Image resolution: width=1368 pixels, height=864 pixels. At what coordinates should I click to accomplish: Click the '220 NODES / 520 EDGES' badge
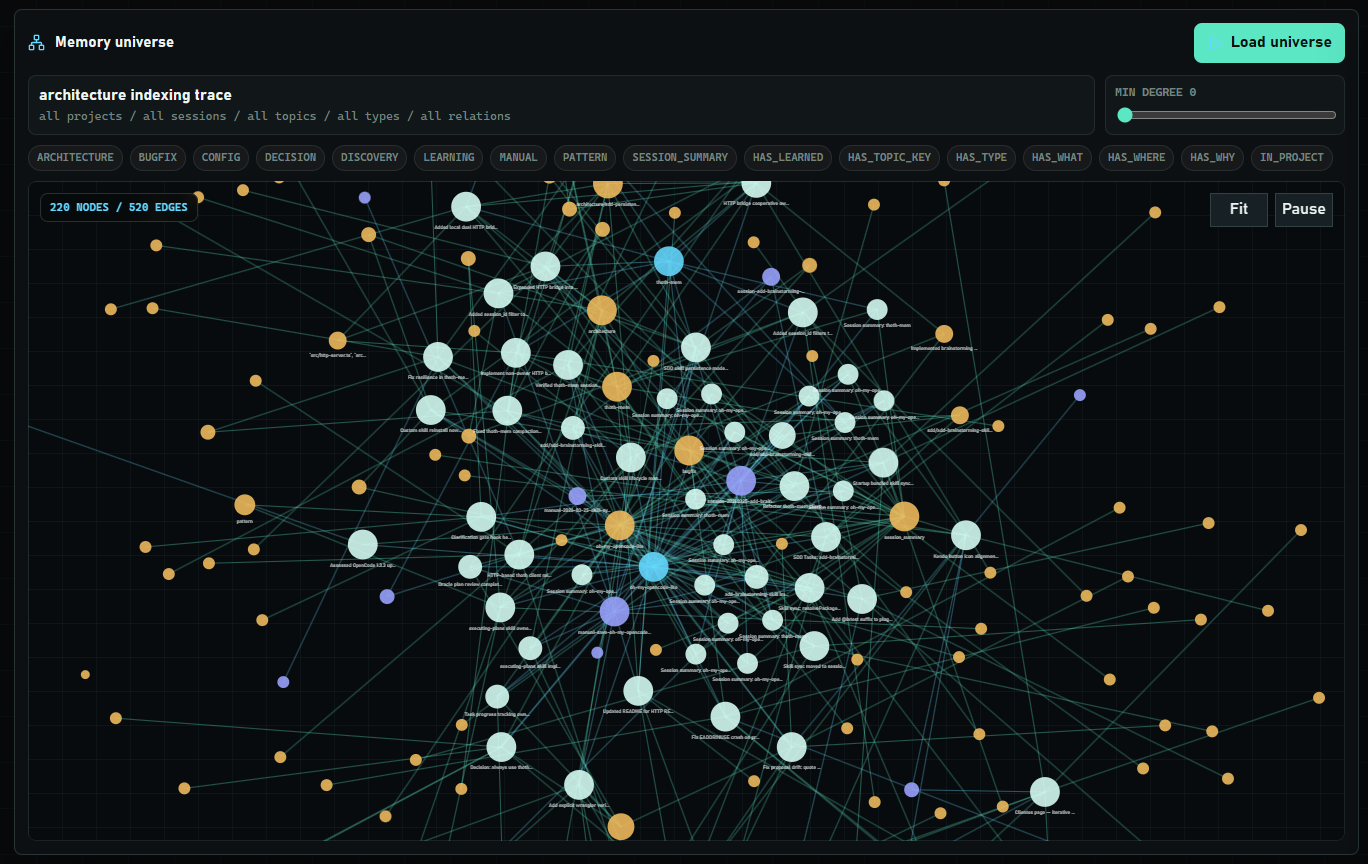coord(119,207)
